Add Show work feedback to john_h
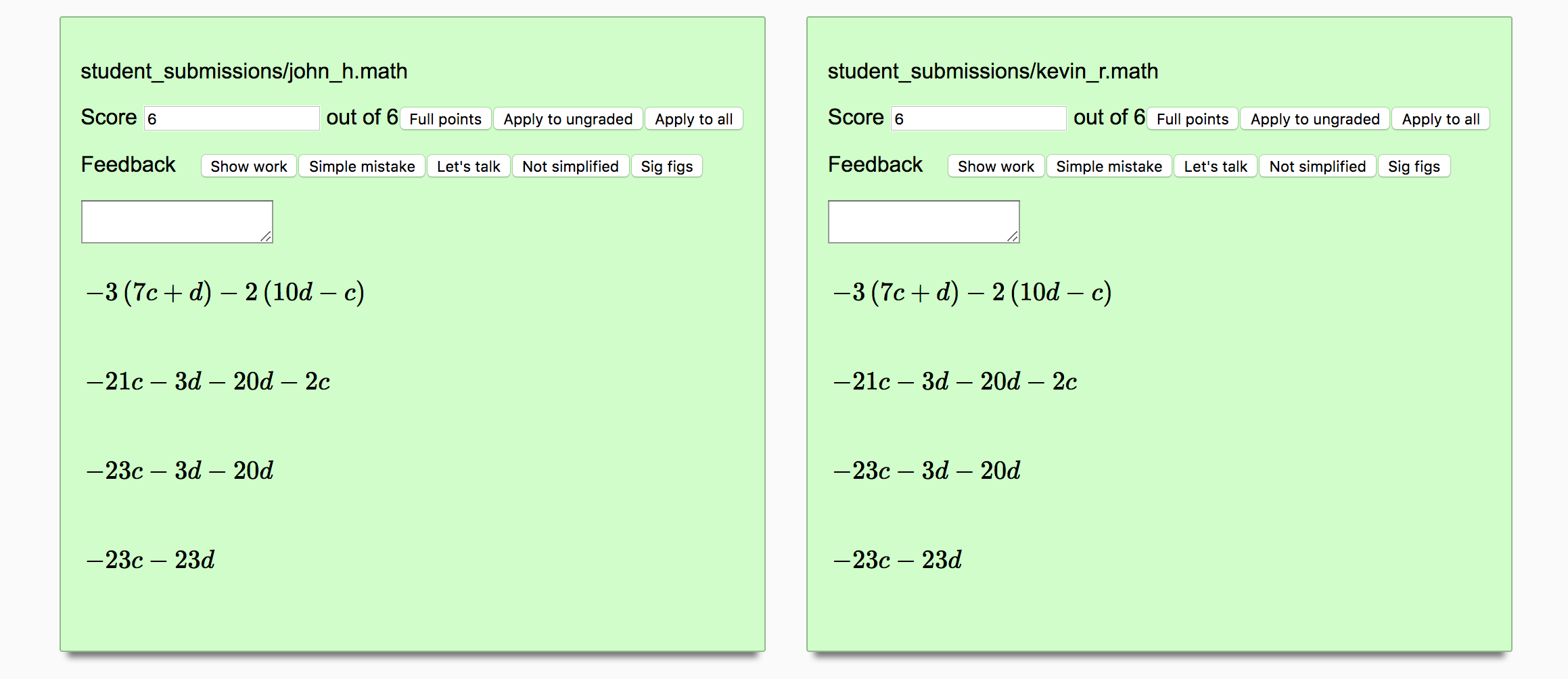 [248, 166]
